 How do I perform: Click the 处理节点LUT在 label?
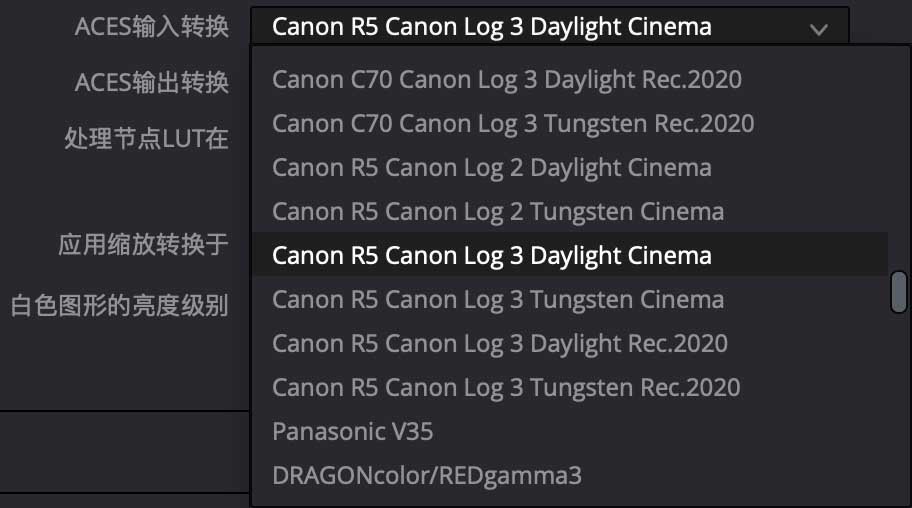click(x=146, y=138)
